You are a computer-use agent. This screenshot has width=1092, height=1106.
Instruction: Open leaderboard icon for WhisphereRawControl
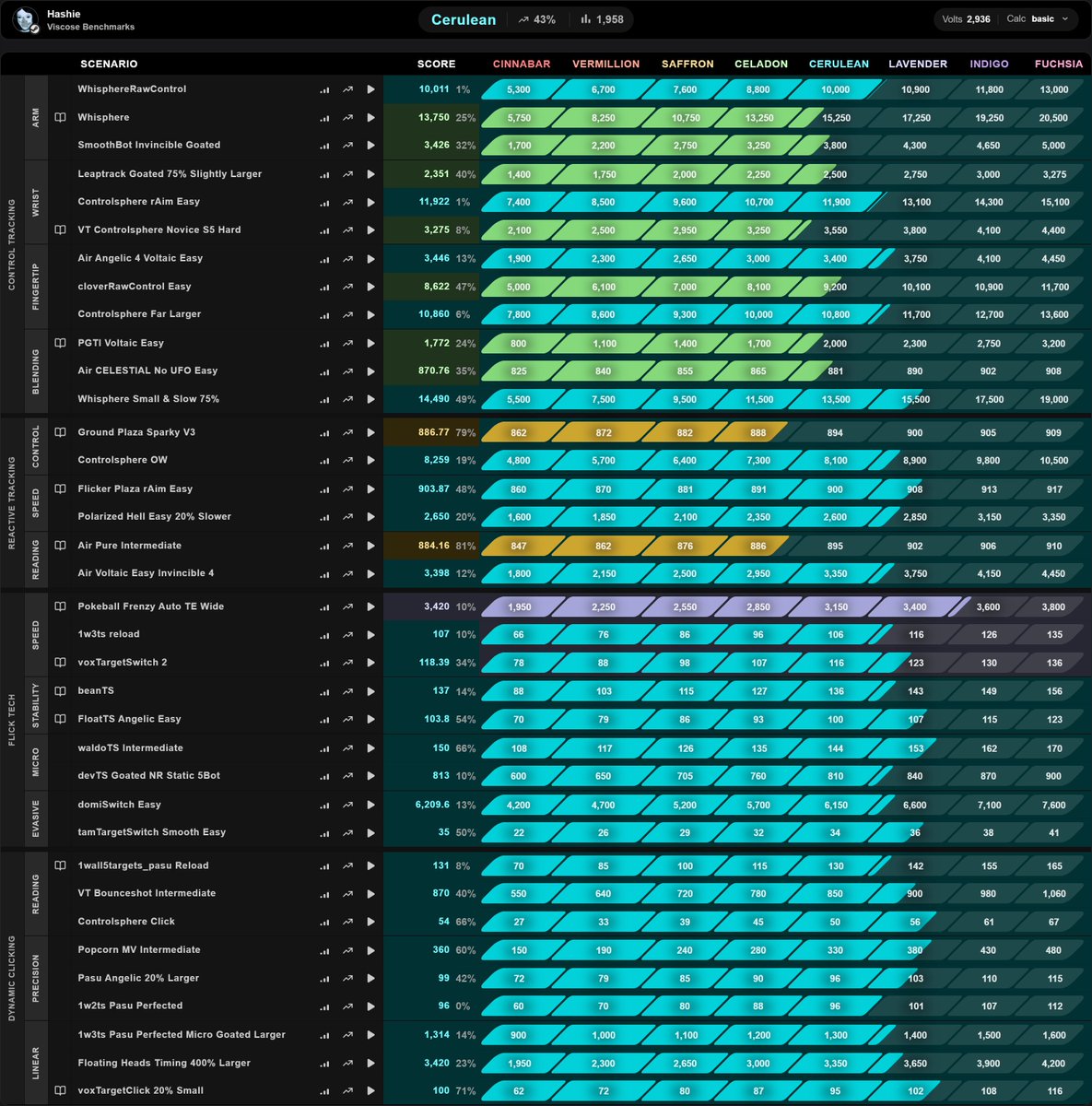coord(324,90)
